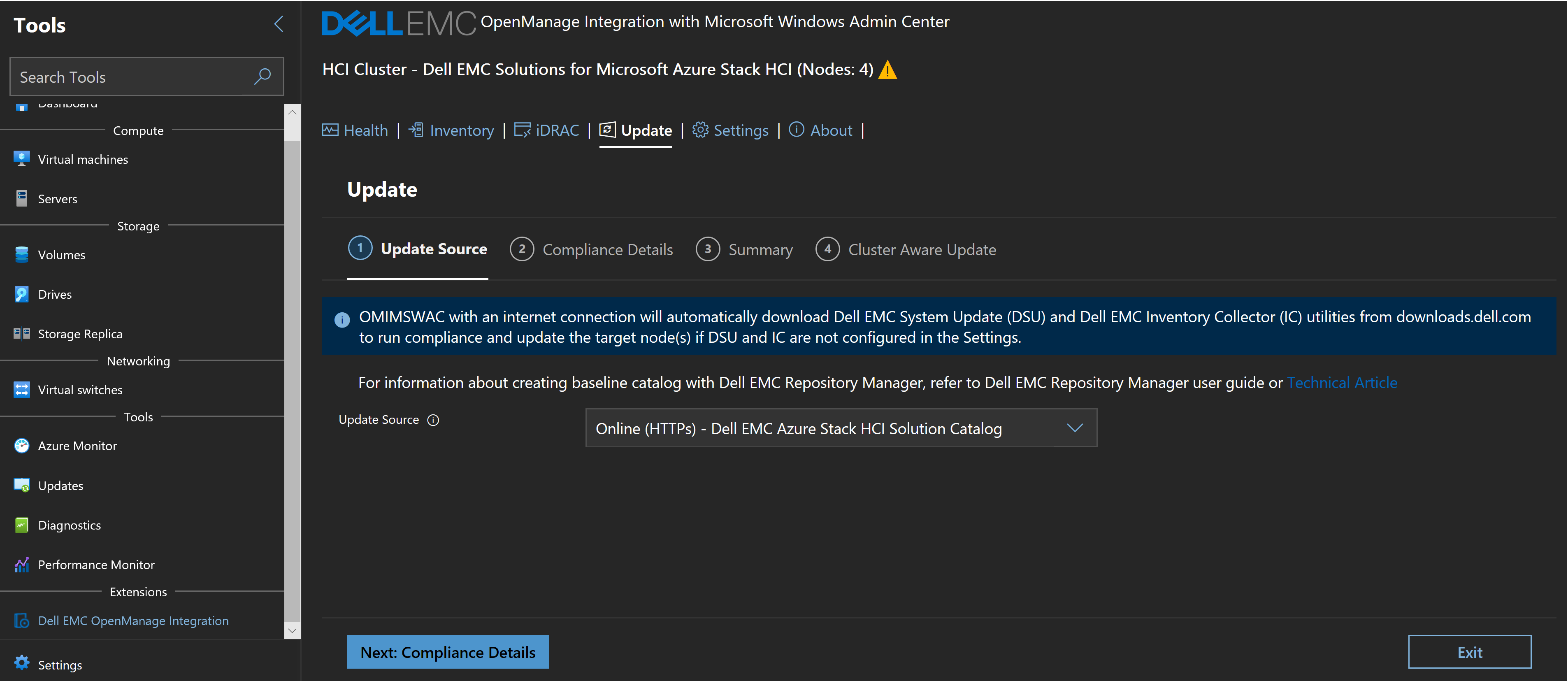
Task: Click the About tab info icon
Action: [796, 130]
